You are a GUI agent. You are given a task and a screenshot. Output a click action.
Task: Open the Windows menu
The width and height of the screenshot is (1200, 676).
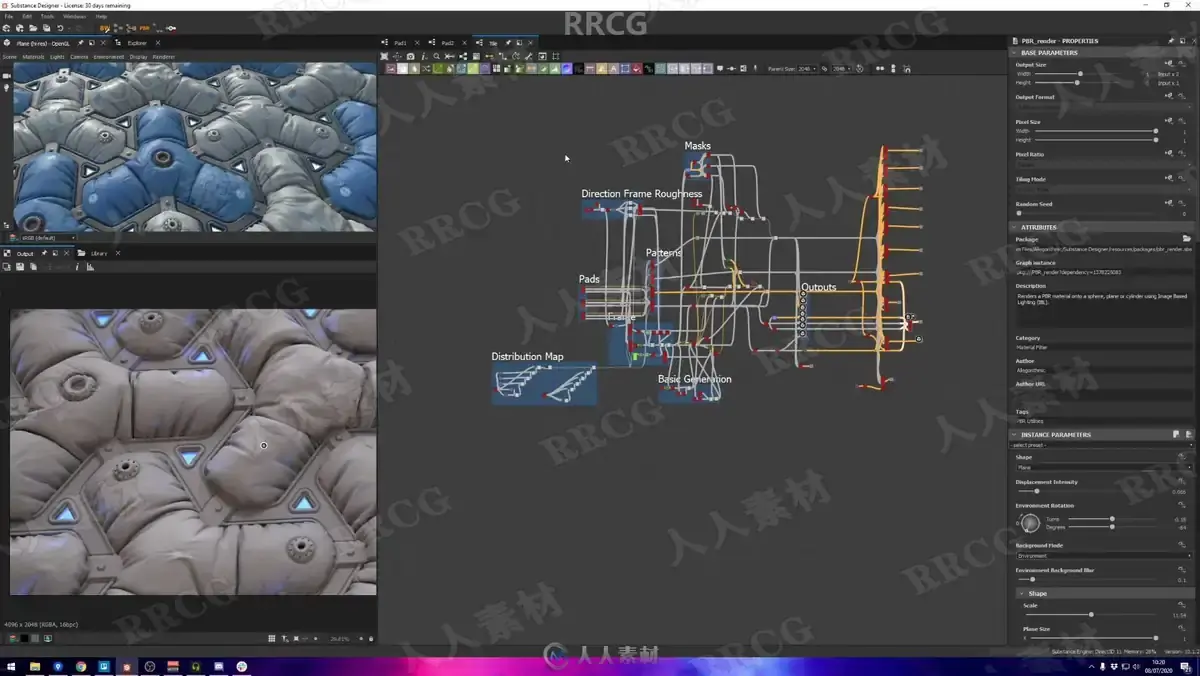tap(74, 17)
